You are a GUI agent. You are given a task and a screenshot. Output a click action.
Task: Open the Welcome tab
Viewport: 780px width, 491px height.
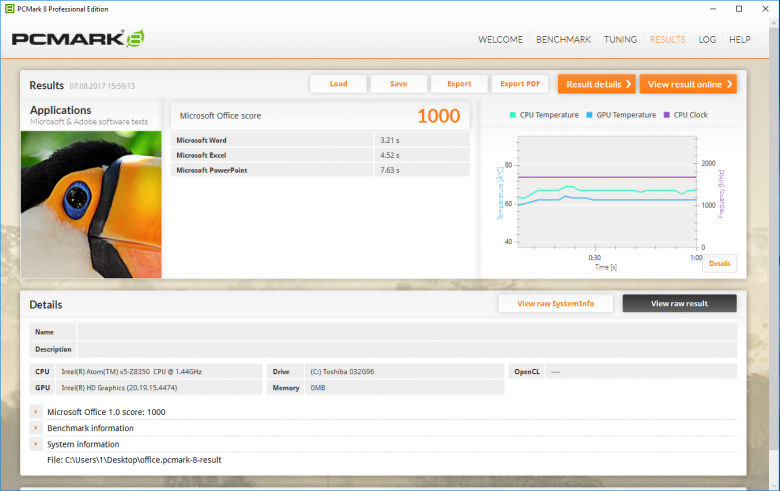500,39
